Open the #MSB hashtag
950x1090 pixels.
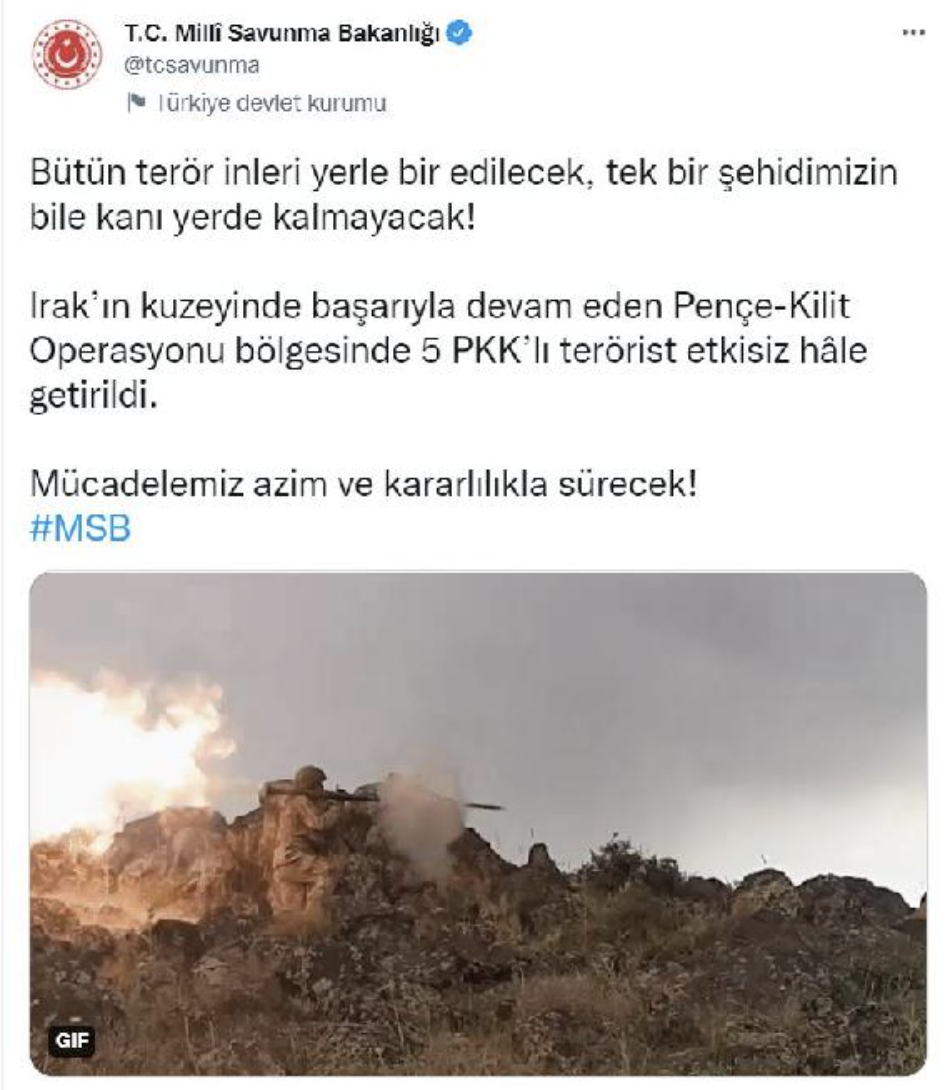pyautogui.click(x=81, y=528)
